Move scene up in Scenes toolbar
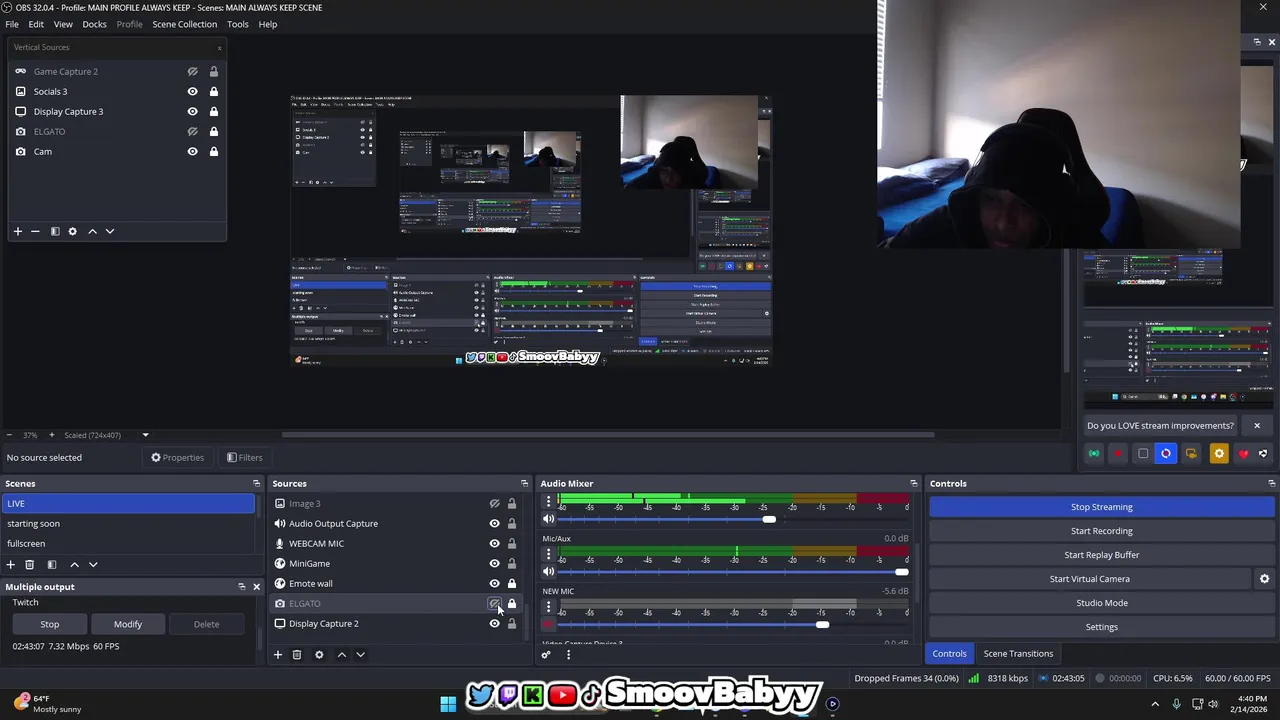1280x720 pixels. tap(74, 564)
